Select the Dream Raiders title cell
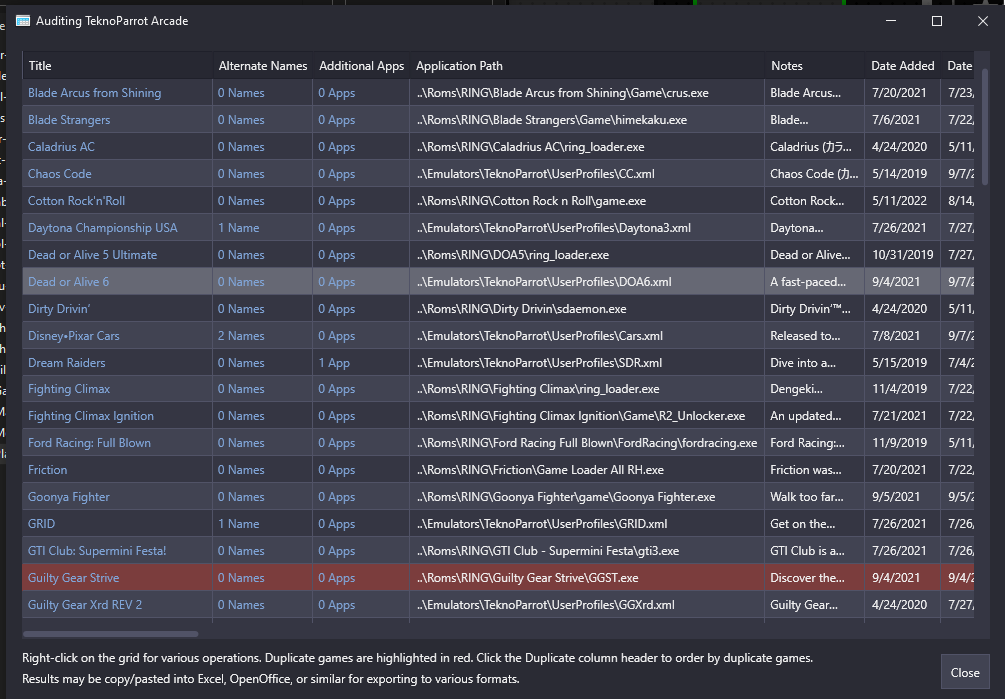 coord(117,362)
